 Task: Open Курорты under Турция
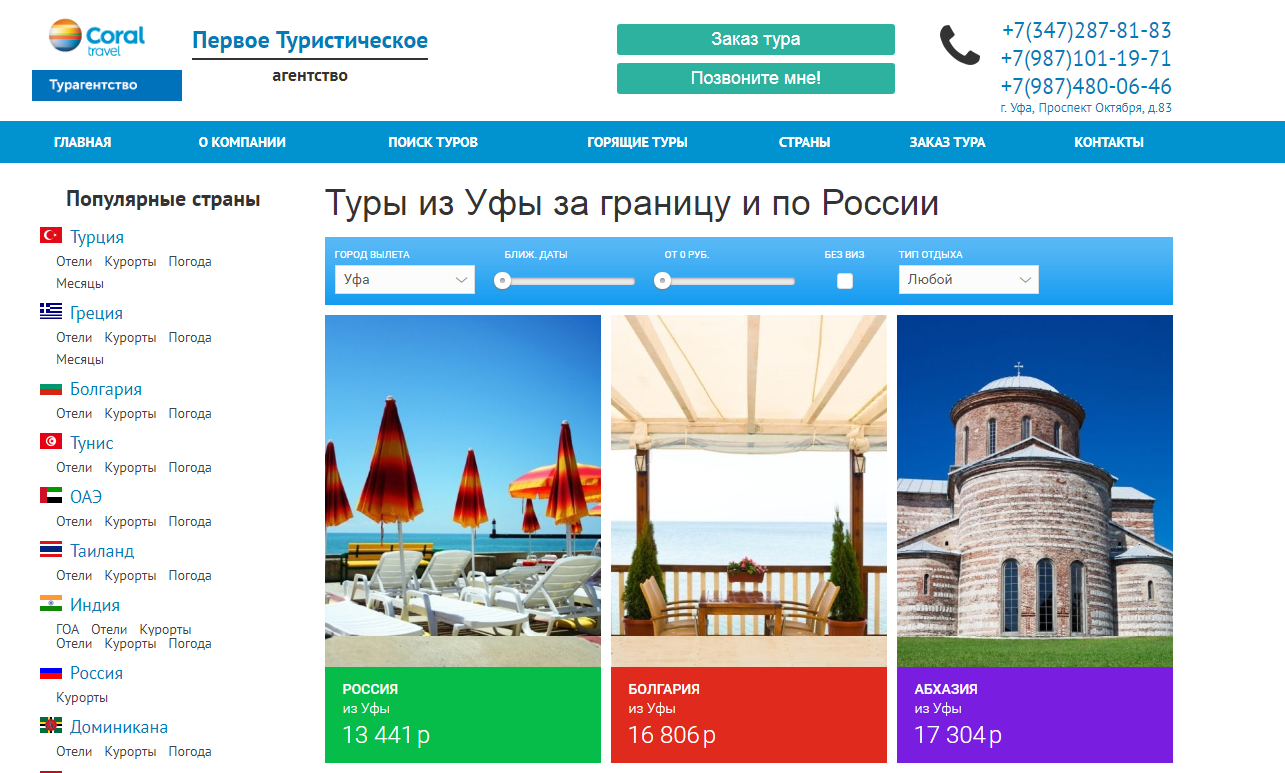point(130,261)
